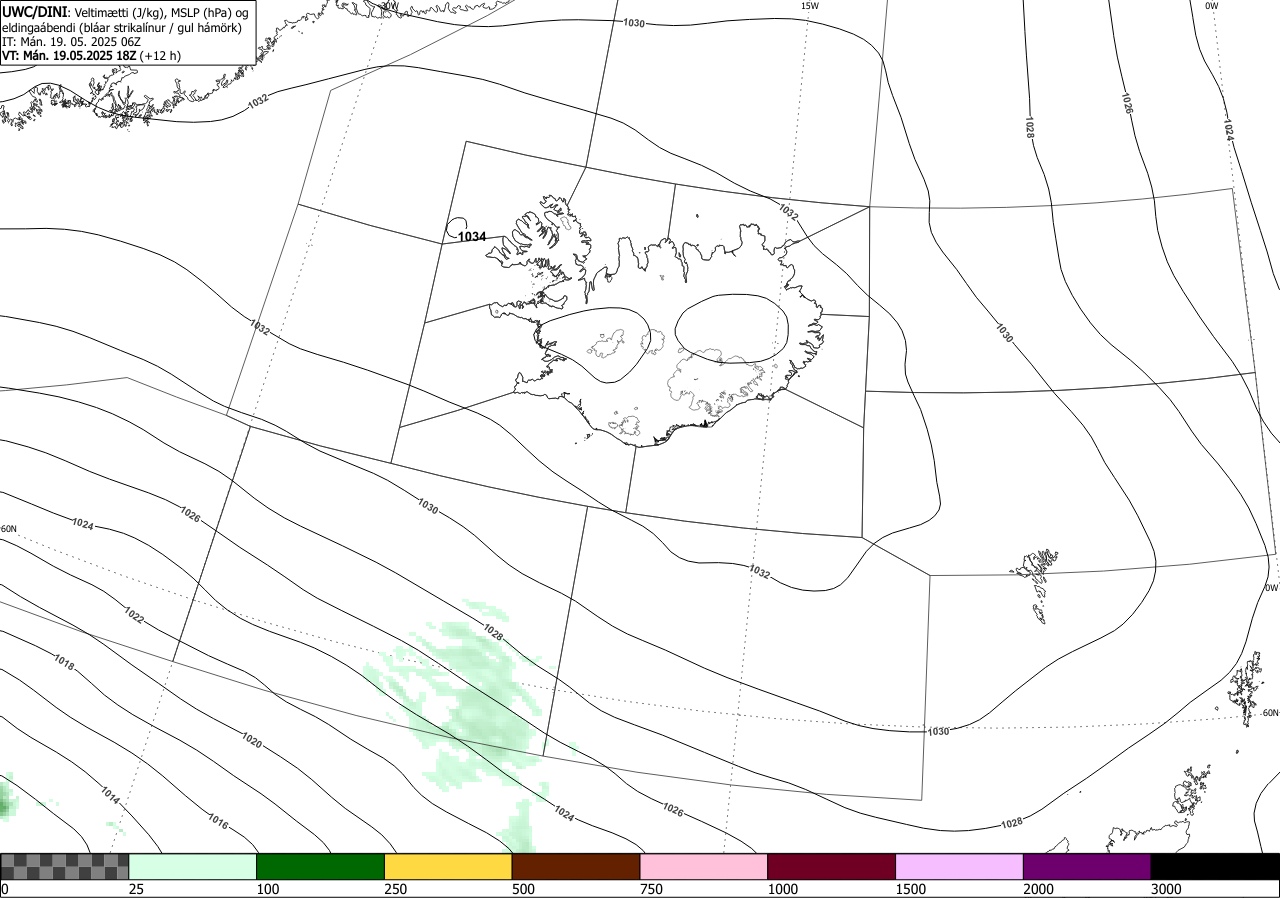This screenshot has height=898, width=1280.
Task: Select the light green 25–100 legend swatch
Action: pos(193,866)
